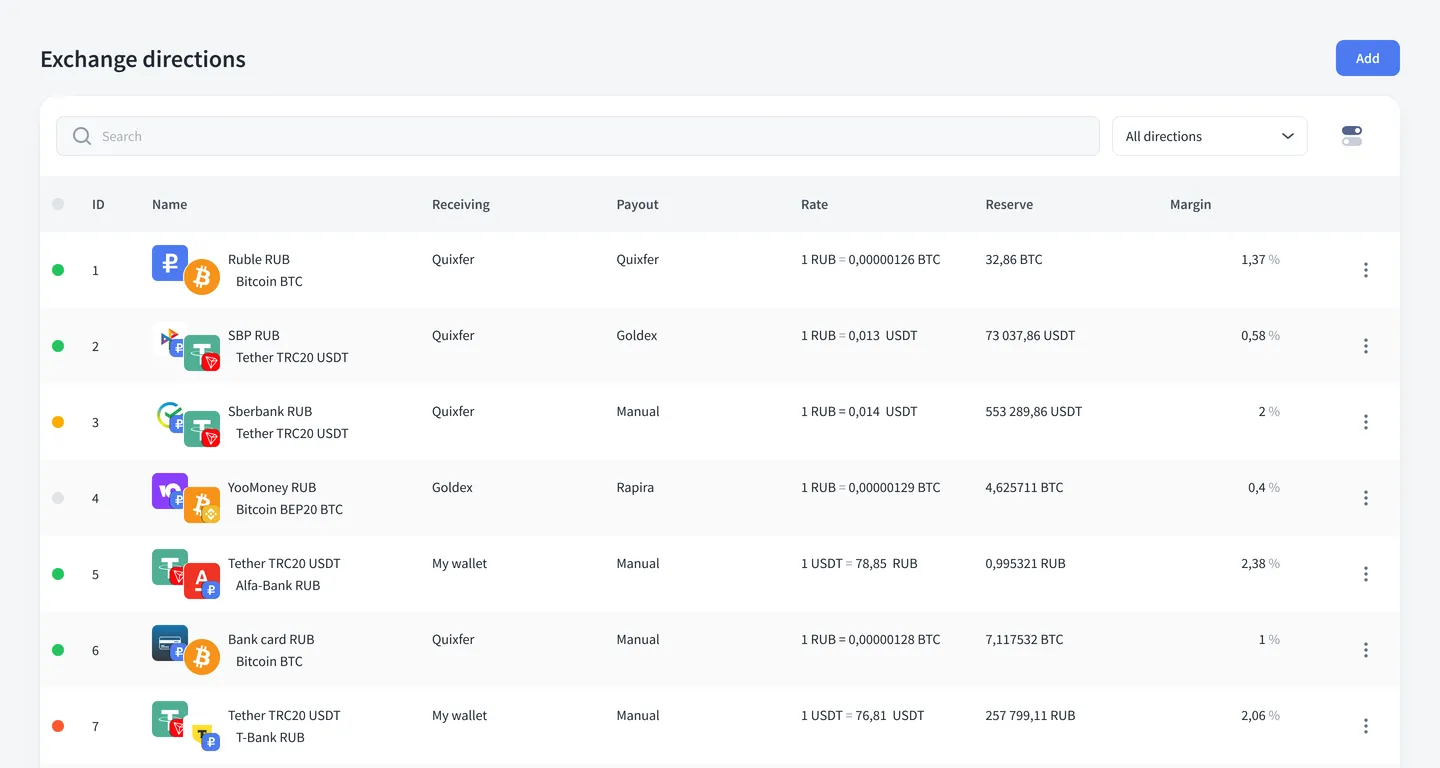The height and width of the screenshot is (768, 1440).
Task: Toggle orange status dot of direction 3
Action: (x=58, y=422)
